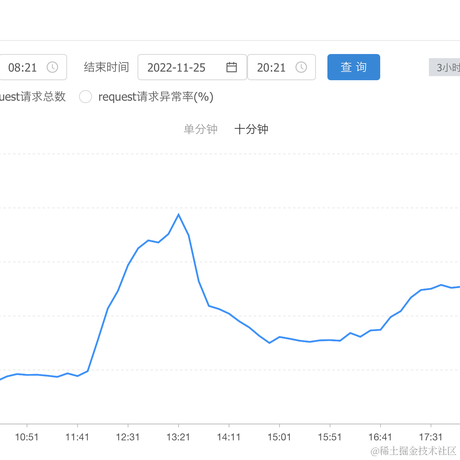Click the clock icon in the 08:21 field
Image resolution: width=460 pixels, height=460 pixels.
tap(52, 67)
